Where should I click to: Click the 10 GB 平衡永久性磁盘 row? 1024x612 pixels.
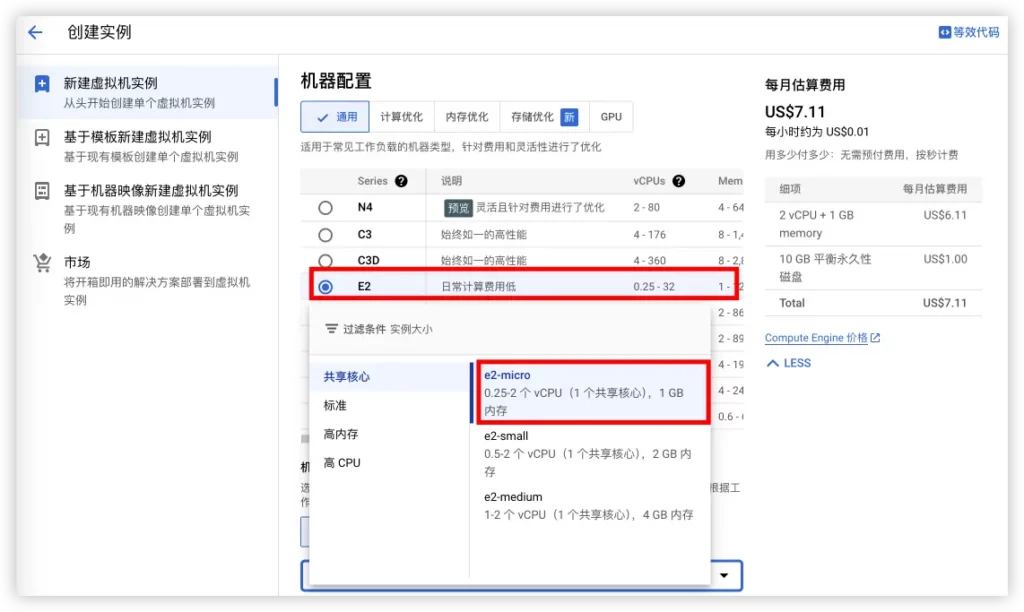pos(872,268)
